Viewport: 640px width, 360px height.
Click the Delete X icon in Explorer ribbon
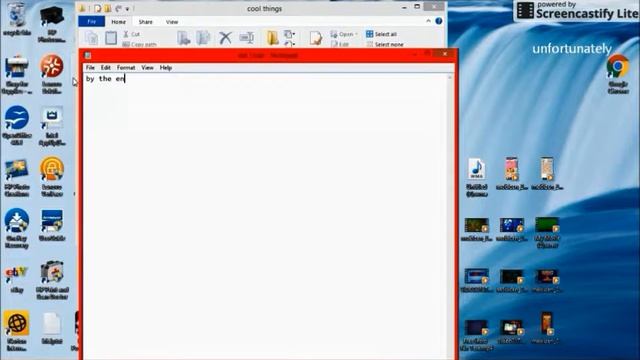point(225,38)
